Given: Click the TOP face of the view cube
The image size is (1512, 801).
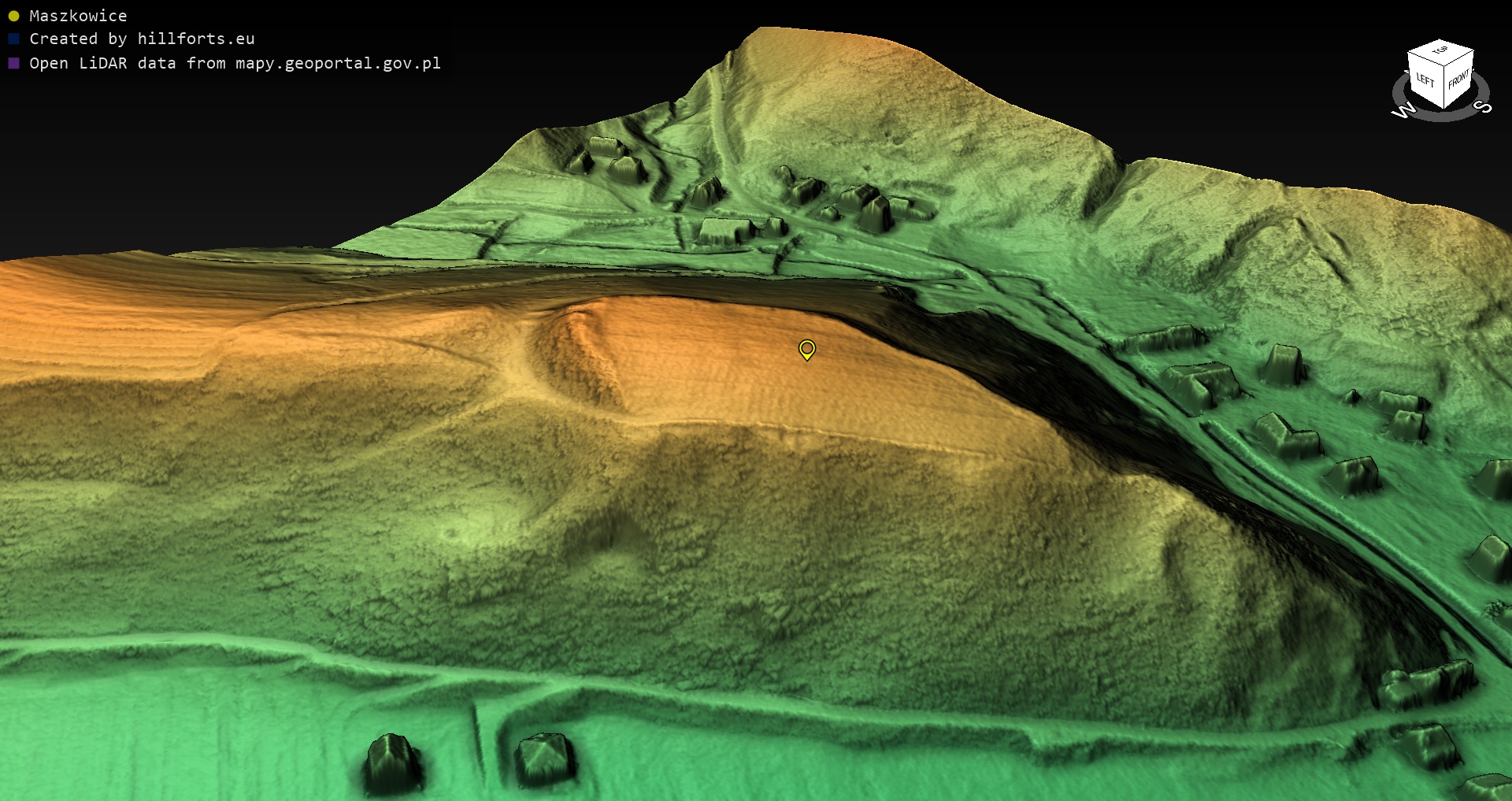Looking at the screenshot, I should click(1440, 50).
